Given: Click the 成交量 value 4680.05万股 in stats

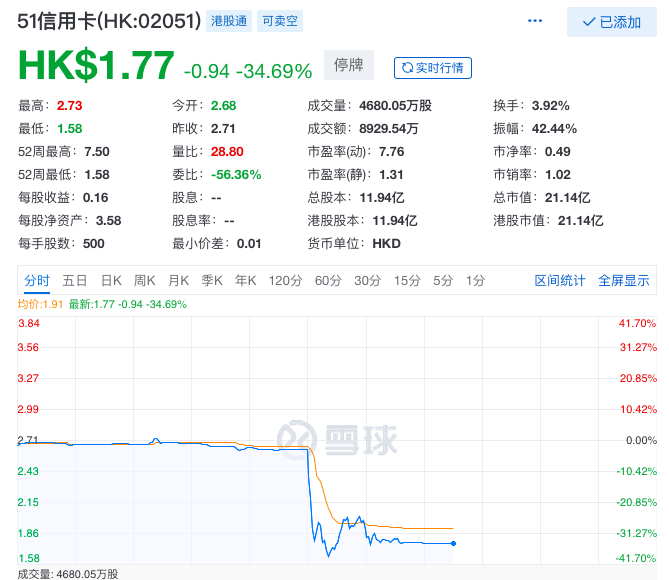Looking at the screenshot, I should tap(396, 105).
